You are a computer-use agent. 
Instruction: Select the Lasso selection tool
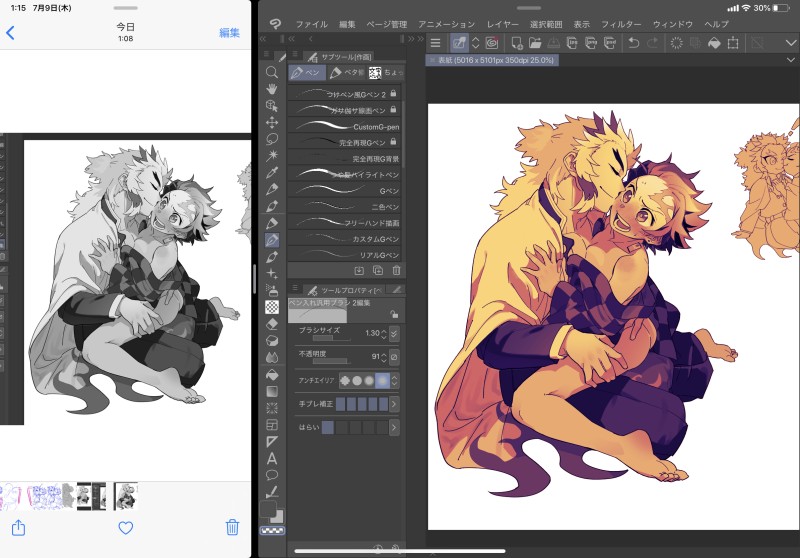[272, 139]
